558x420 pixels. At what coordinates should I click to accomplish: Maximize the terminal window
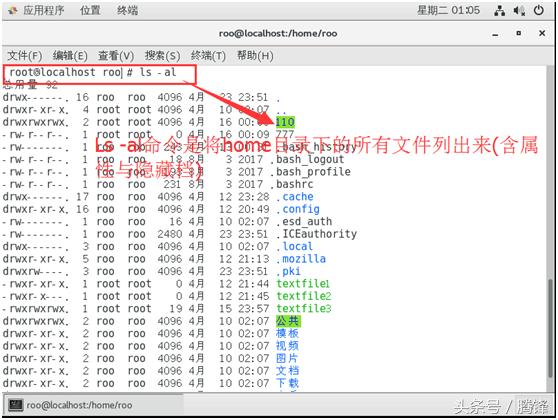pyautogui.click(x=519, y=33)
